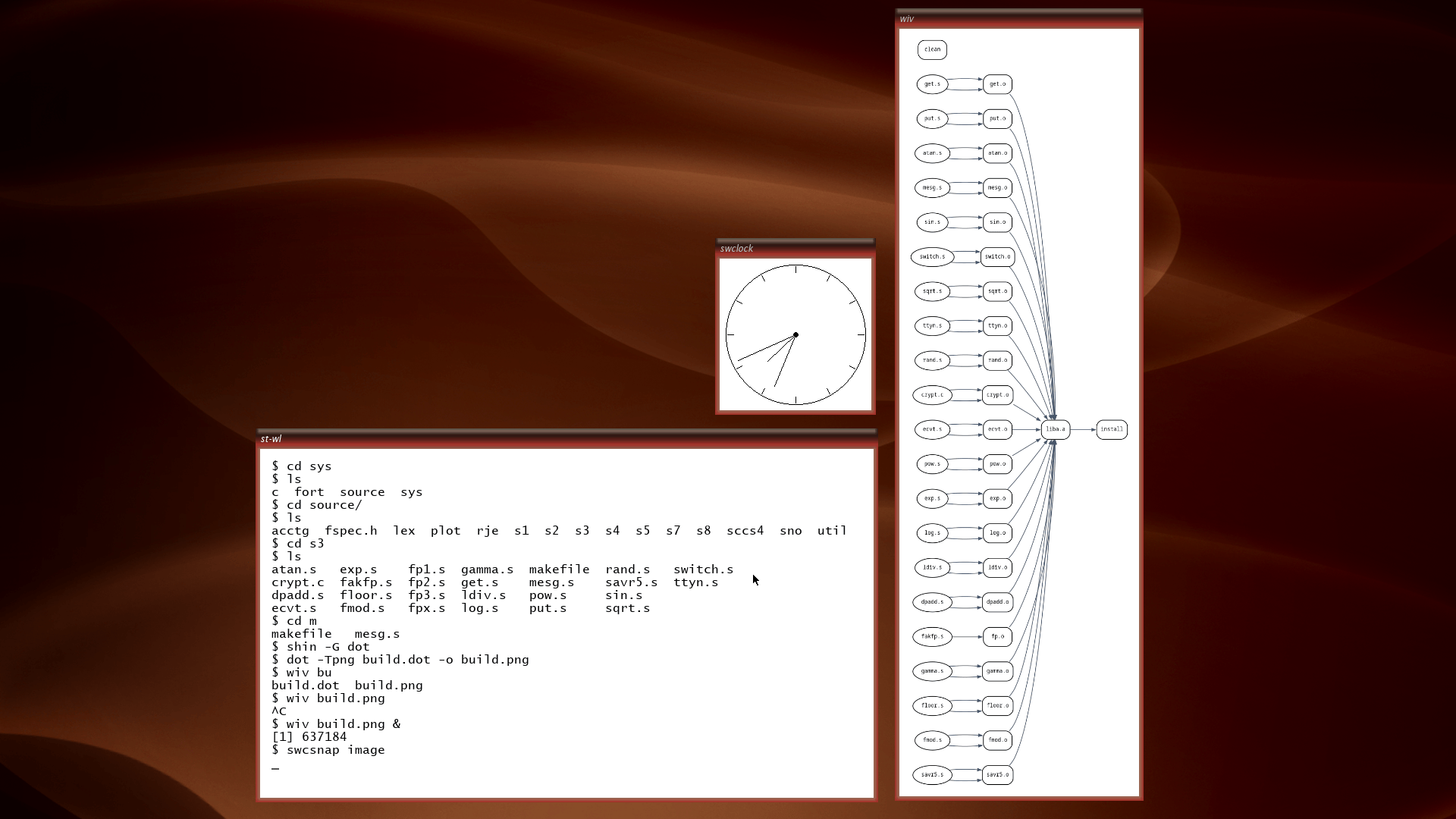Viewport: 1456px width, 819px height.
Task: Click the '$ shin -G dot' terminal line
Action: (x=321, y=647)
